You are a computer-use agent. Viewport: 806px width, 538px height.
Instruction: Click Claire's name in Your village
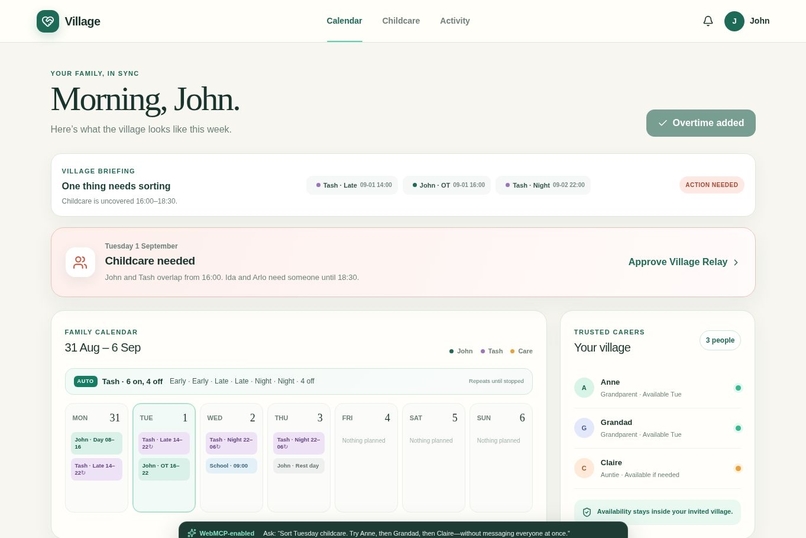611,462
